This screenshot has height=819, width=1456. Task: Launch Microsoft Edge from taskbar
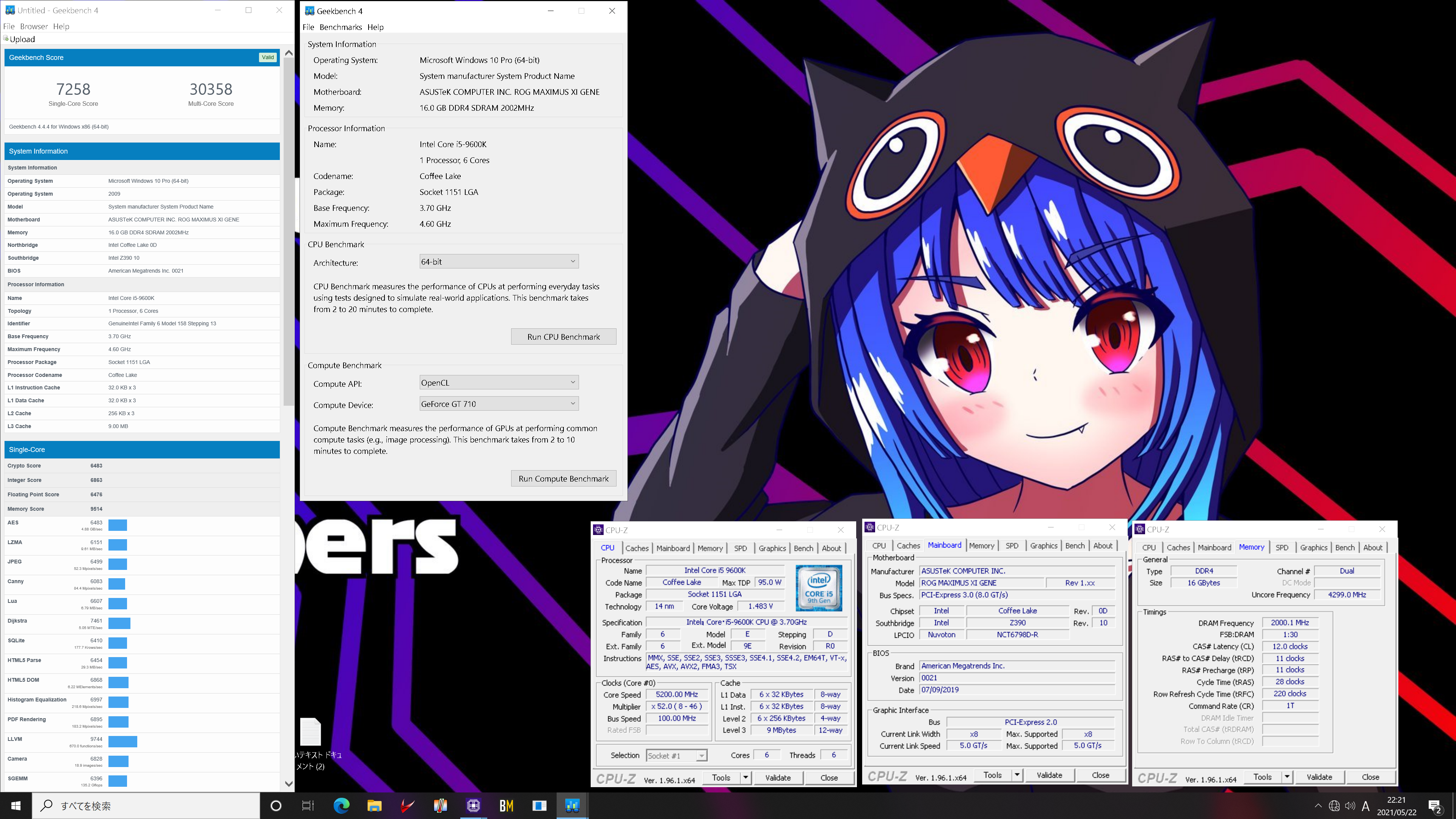341,805
